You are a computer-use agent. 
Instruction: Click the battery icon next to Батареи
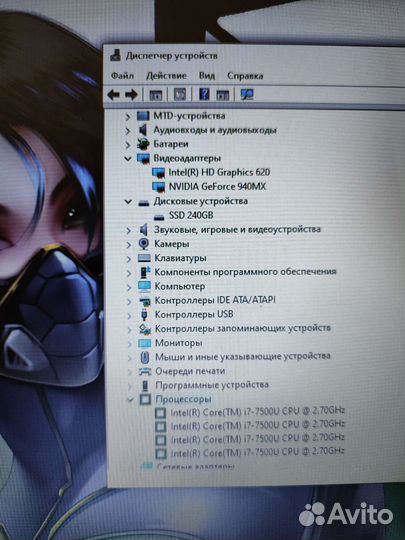[x=143, y=144]
